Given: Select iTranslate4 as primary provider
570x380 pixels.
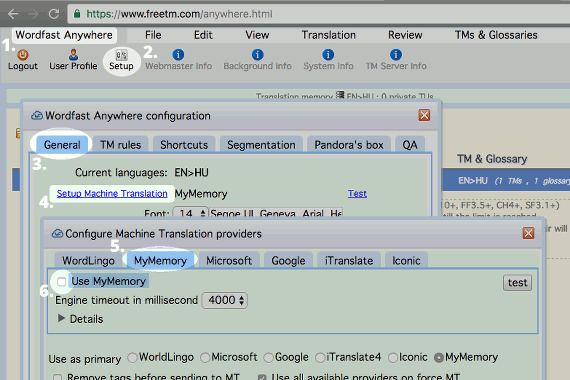Looking at the screenshot, I should [320, 358].
